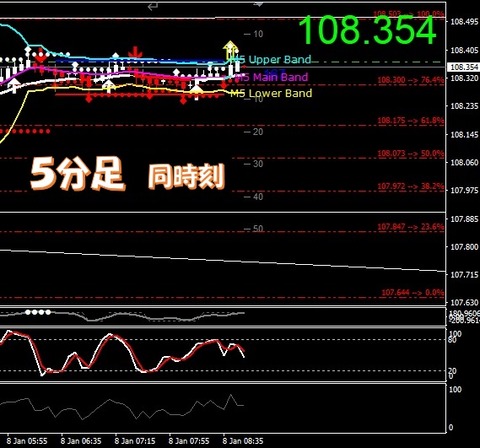
Task: Click the white descending trend line
Action: point(223,260)
